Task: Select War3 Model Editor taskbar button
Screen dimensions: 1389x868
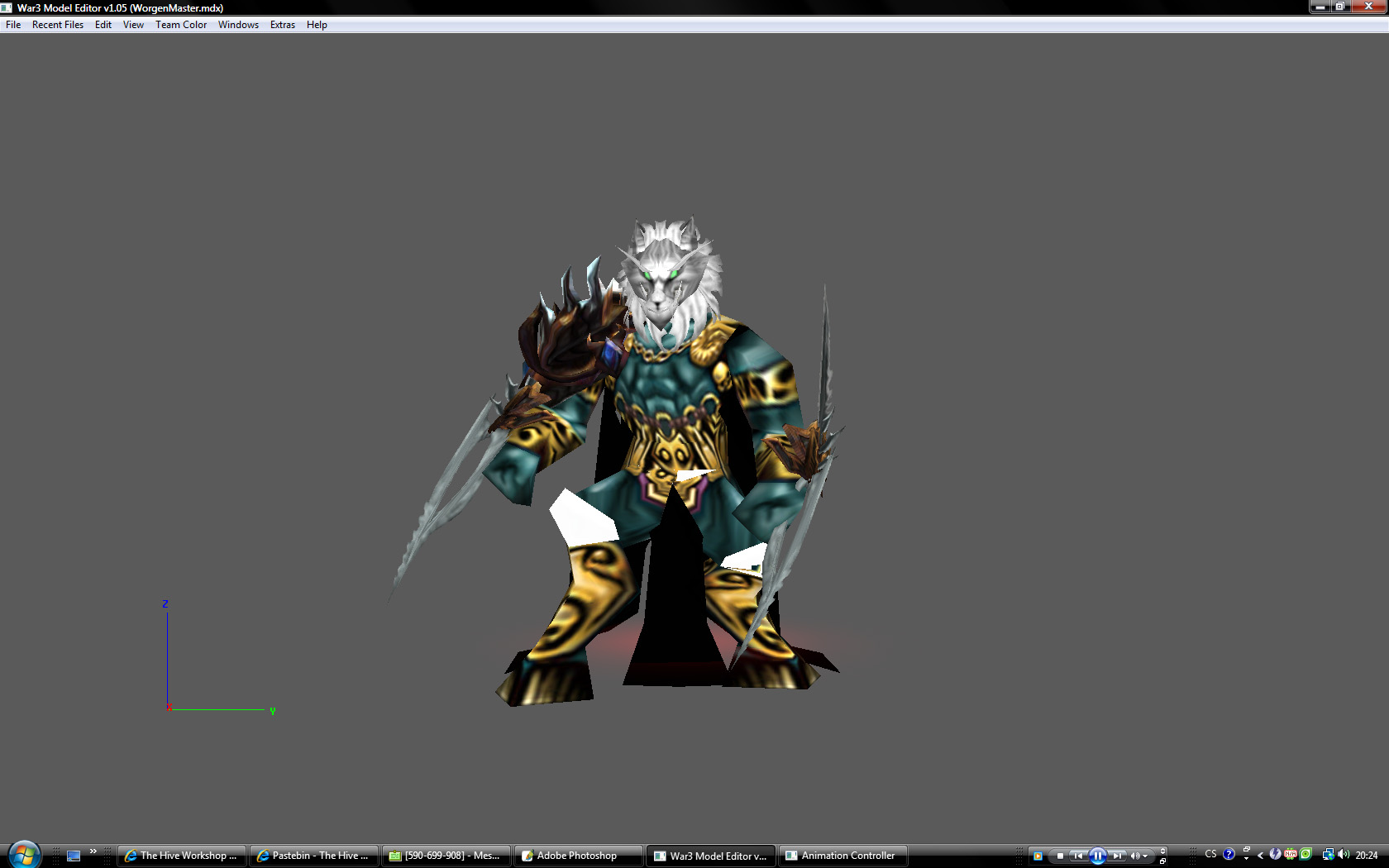Action: click(711, 856)
